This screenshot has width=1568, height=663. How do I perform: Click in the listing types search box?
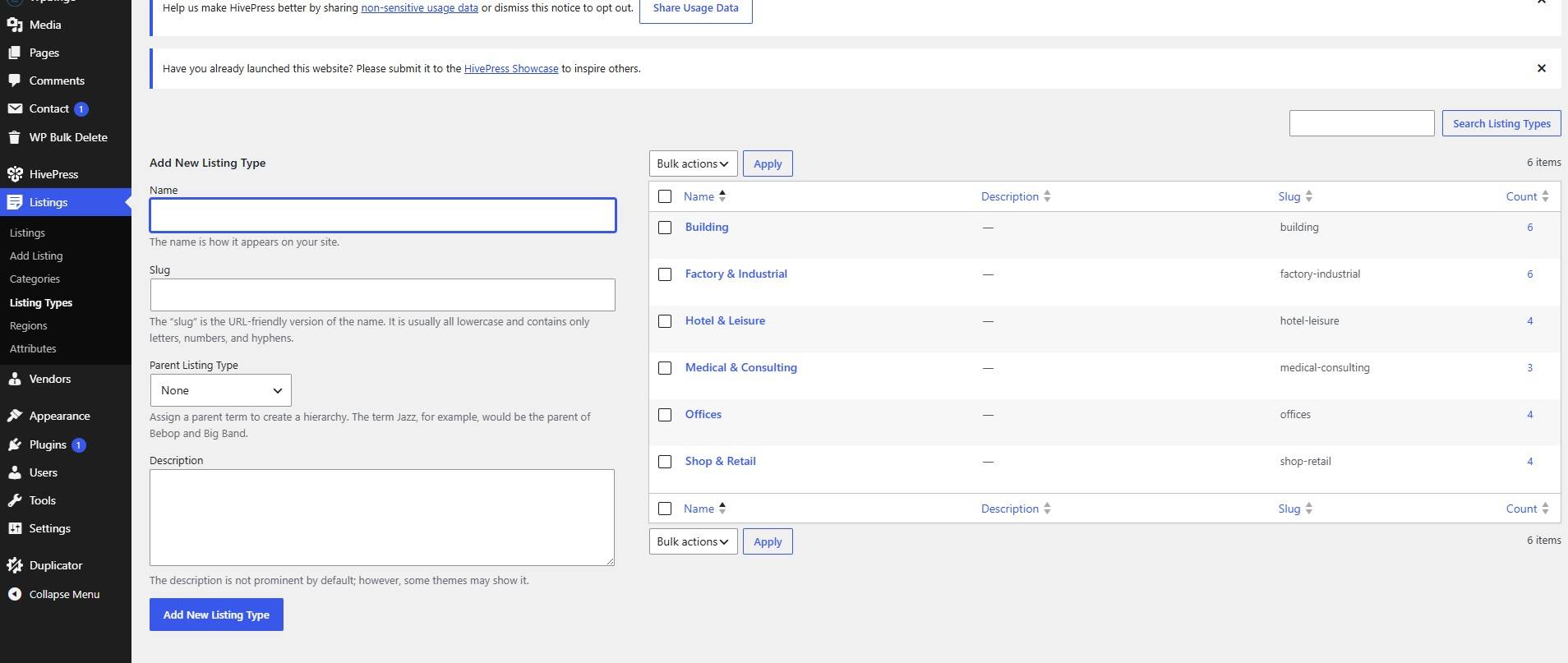pyautogui.click(x=1362, y=123)
